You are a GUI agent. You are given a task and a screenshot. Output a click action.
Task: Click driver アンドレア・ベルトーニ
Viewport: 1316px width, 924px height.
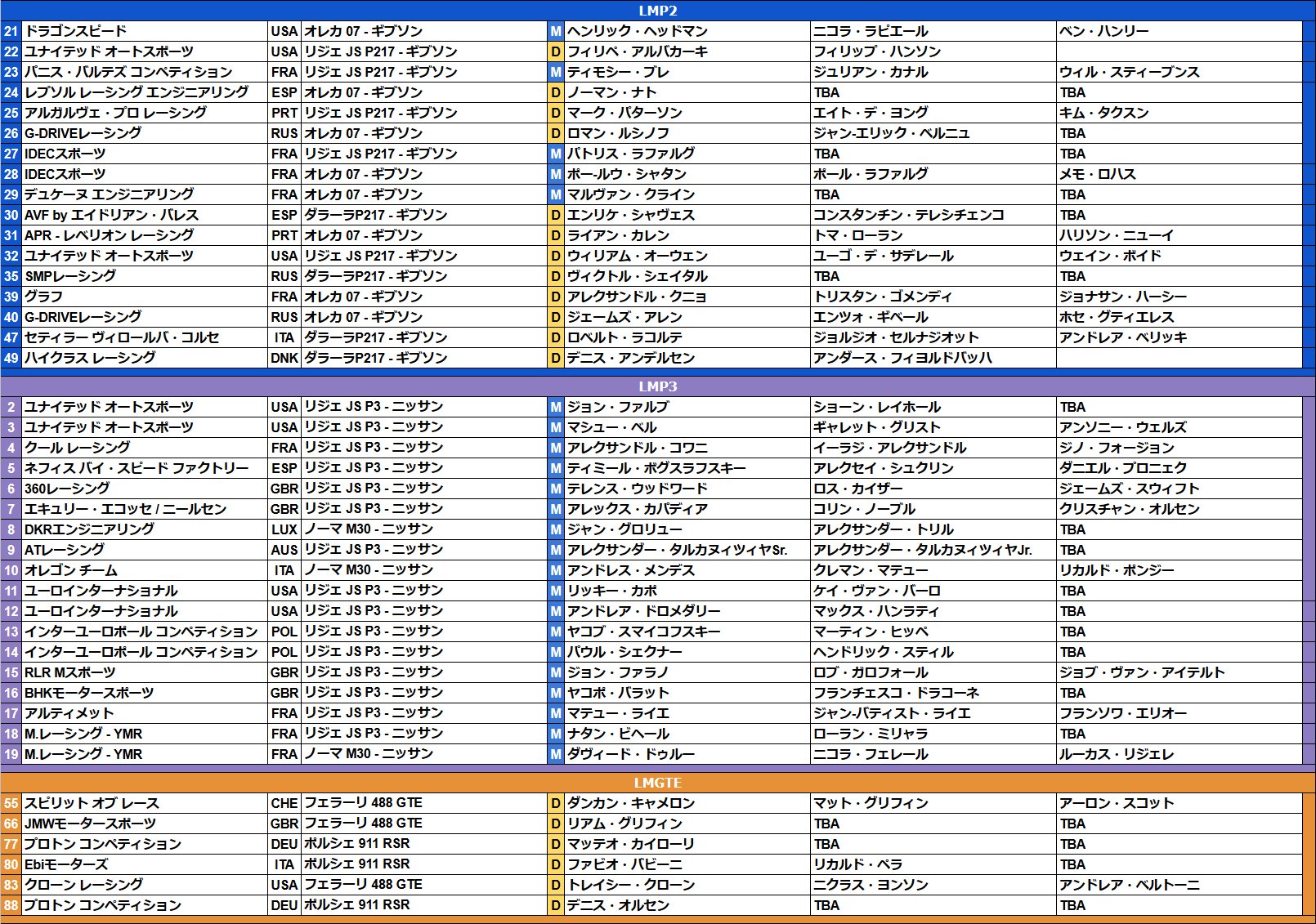pos(1129,885)
